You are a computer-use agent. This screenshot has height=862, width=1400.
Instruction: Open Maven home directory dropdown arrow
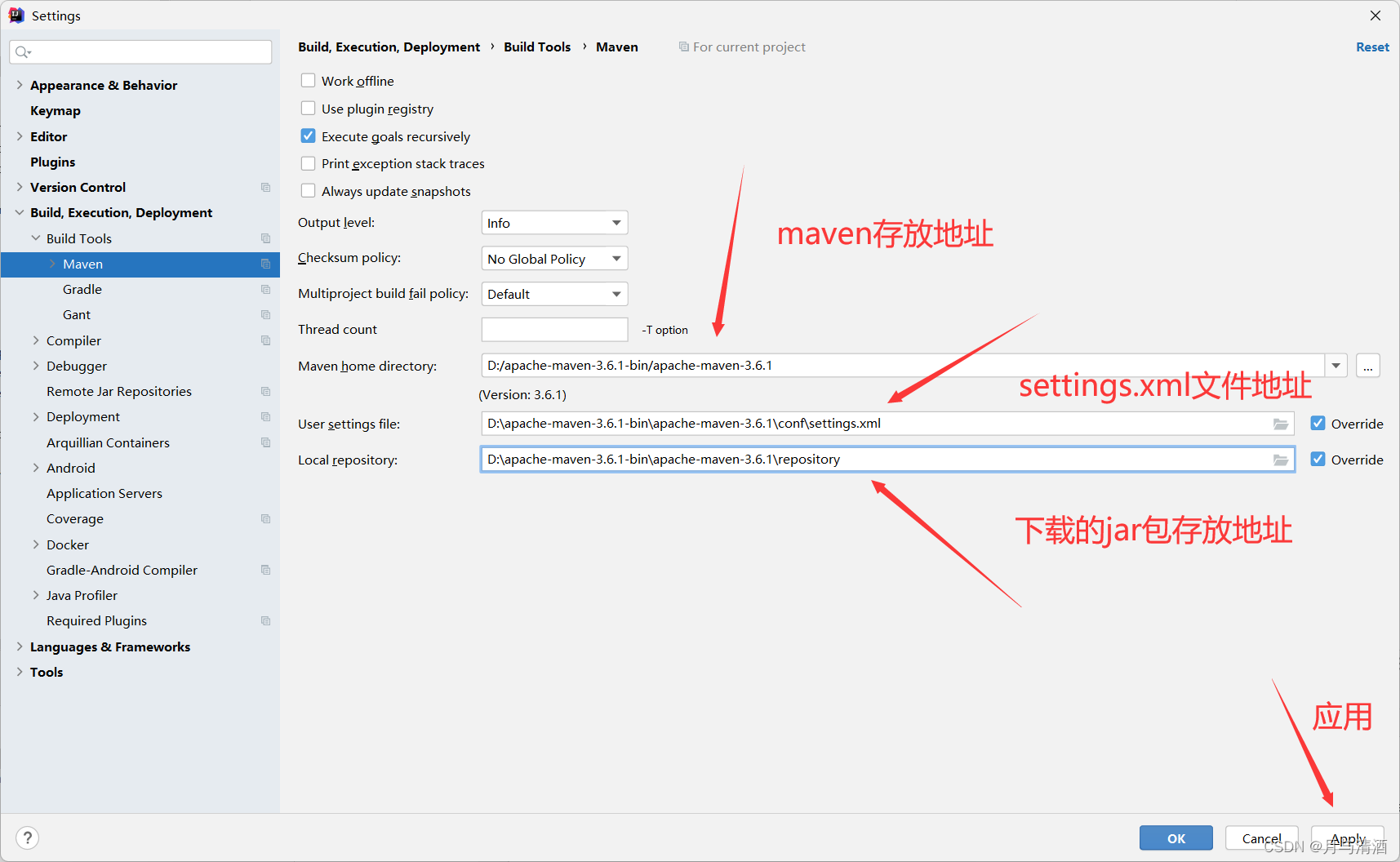click(1336, 366)
